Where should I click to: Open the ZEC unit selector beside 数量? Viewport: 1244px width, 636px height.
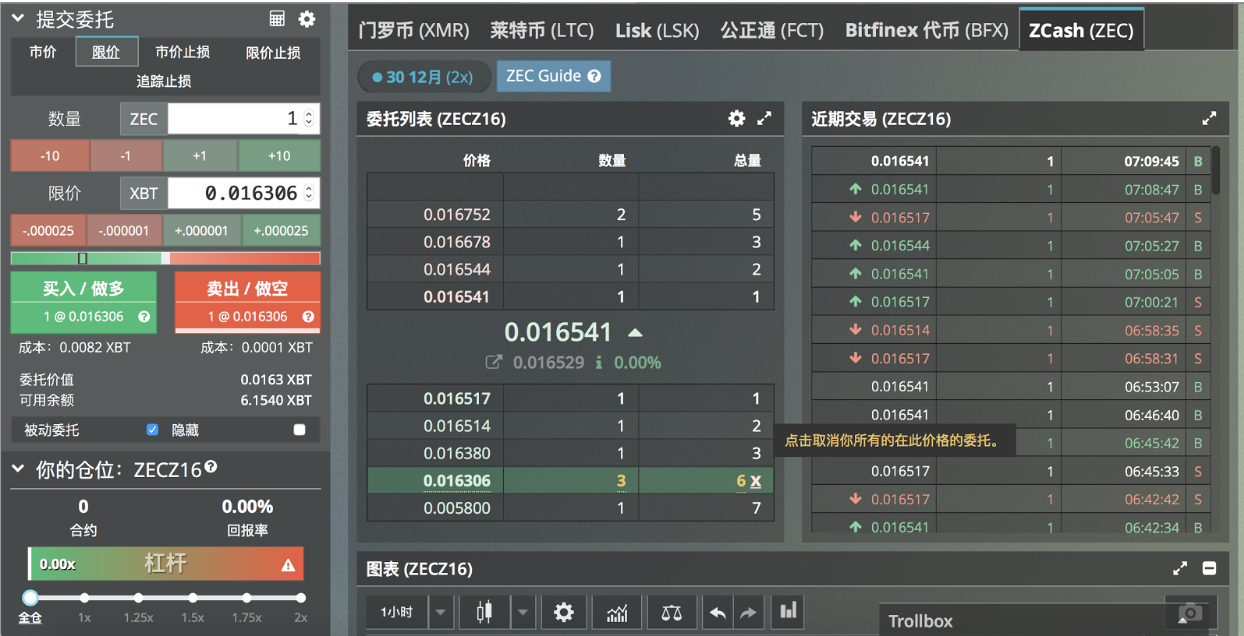point(144,119)
